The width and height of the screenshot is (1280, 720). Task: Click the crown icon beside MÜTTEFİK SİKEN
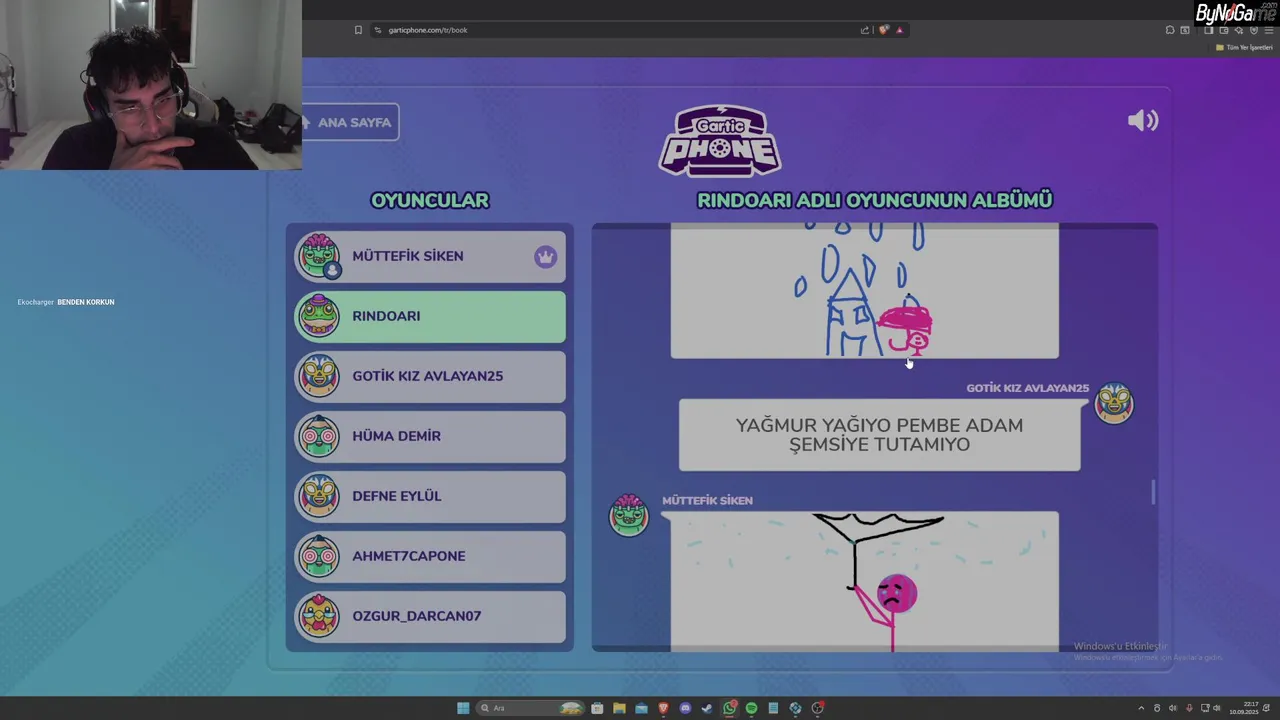coord(545,256)
